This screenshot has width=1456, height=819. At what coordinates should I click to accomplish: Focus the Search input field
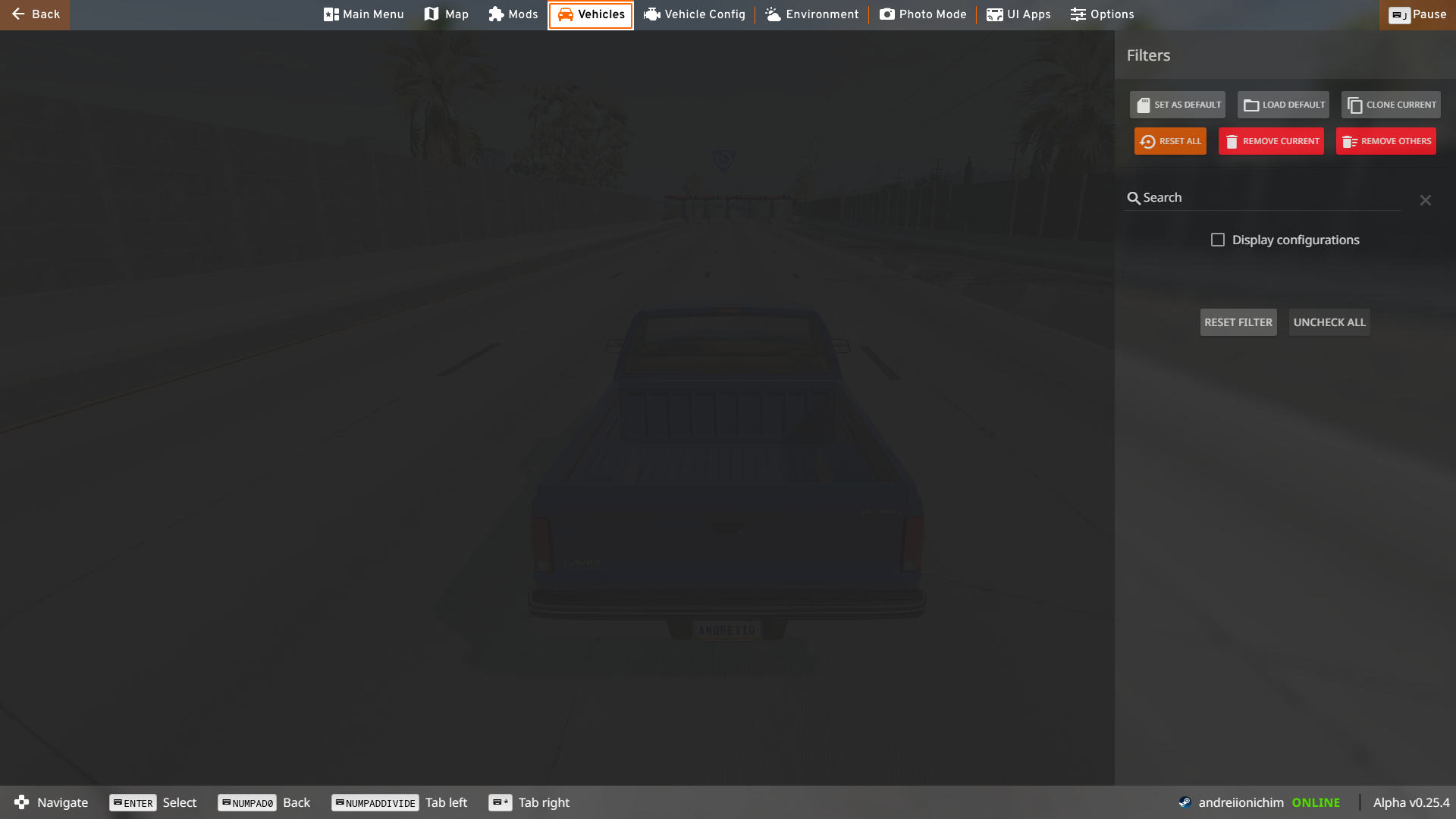tap(1263, 198)
